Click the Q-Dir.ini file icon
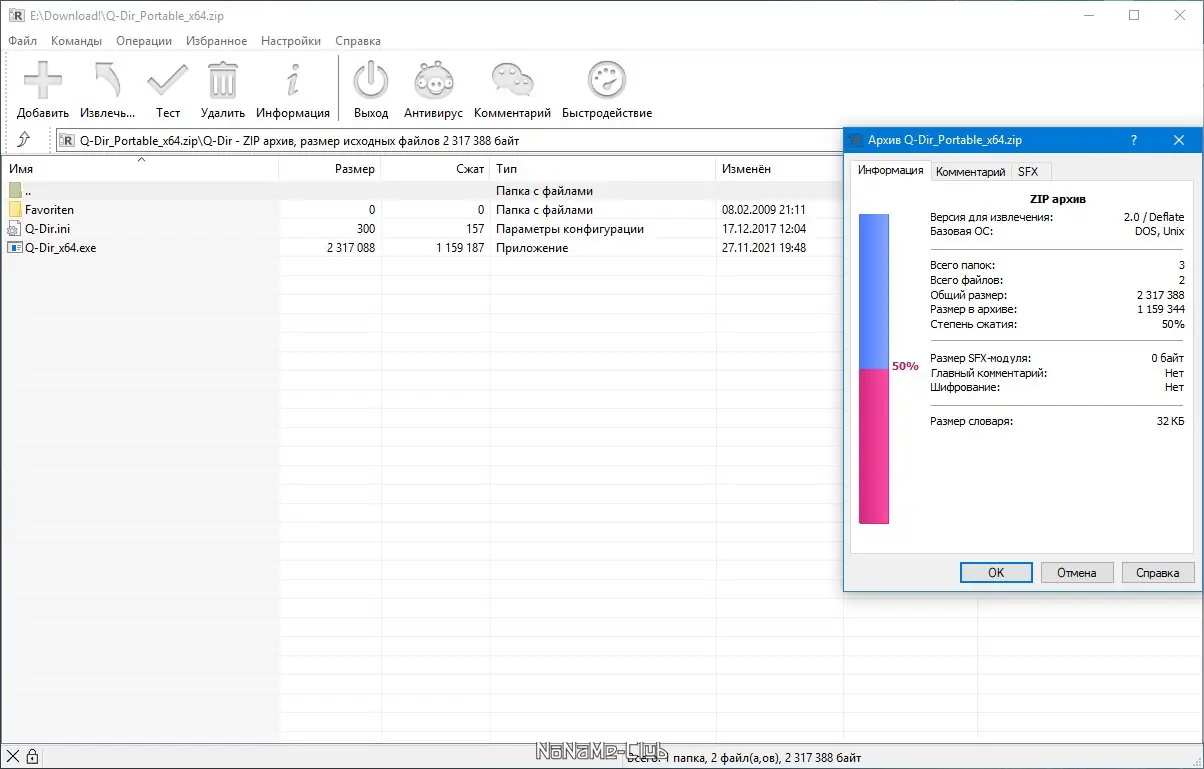The image size is (1204, 769). point(15,229)
